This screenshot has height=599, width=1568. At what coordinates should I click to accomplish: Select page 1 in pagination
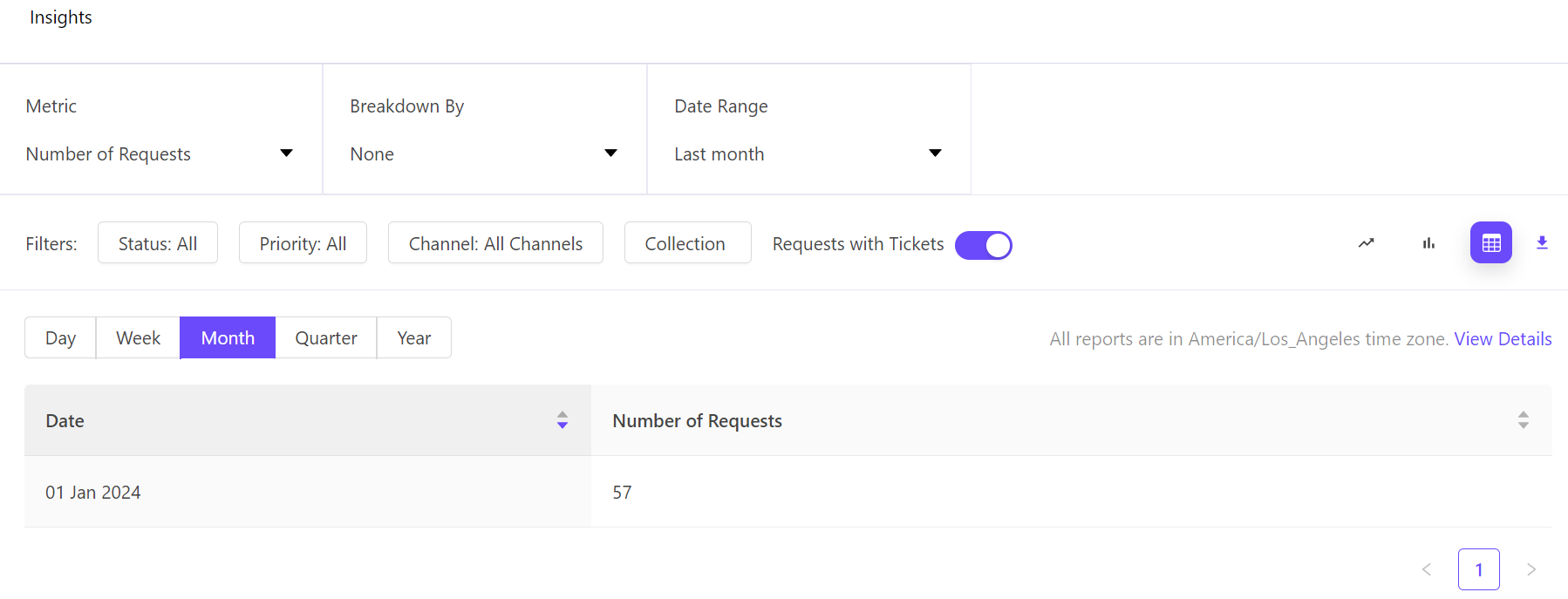tap(1478, 569)
